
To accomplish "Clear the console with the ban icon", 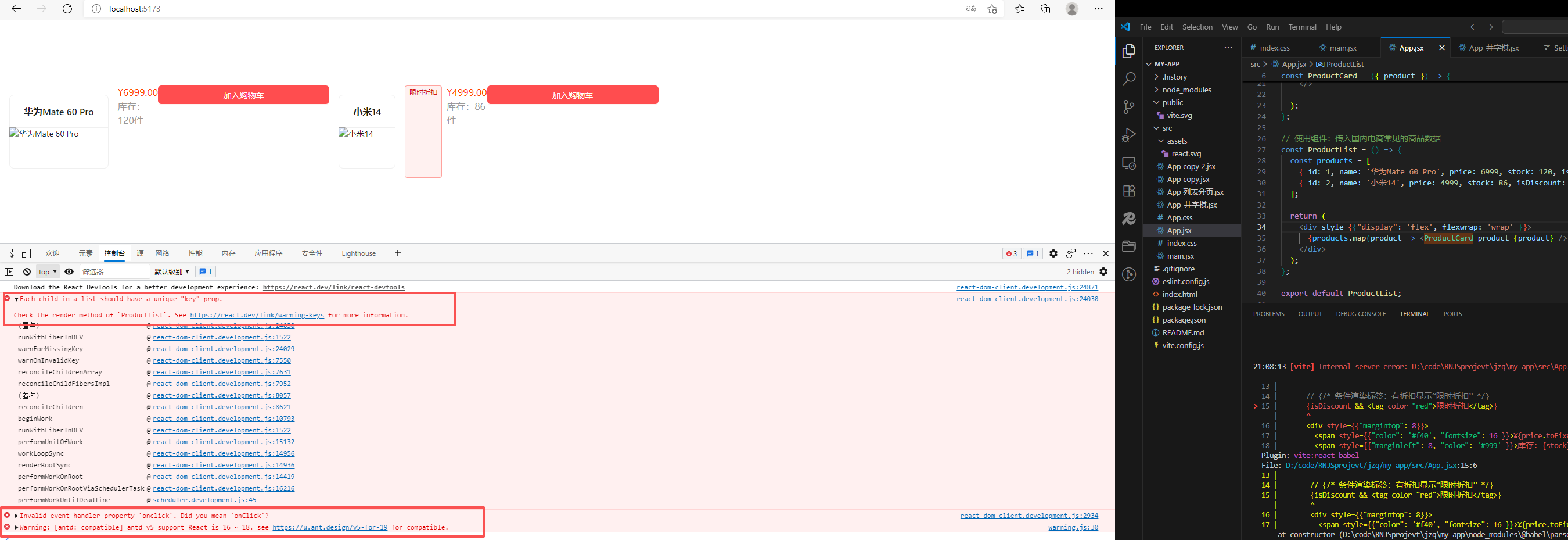I will point(27,272).
